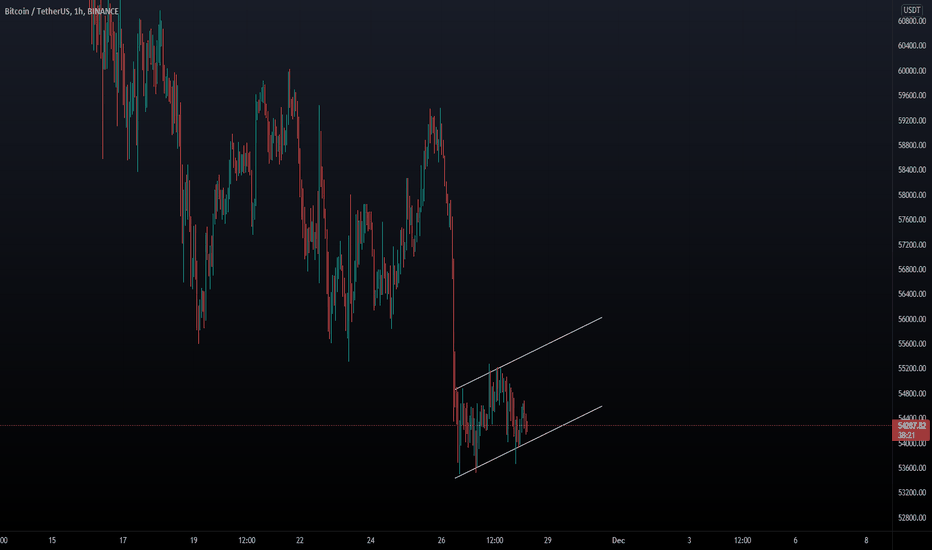Image resolution: width=932 pixels, height=550 pixels.
Task: Click the USDT currency label
Action: click(912, 10)
